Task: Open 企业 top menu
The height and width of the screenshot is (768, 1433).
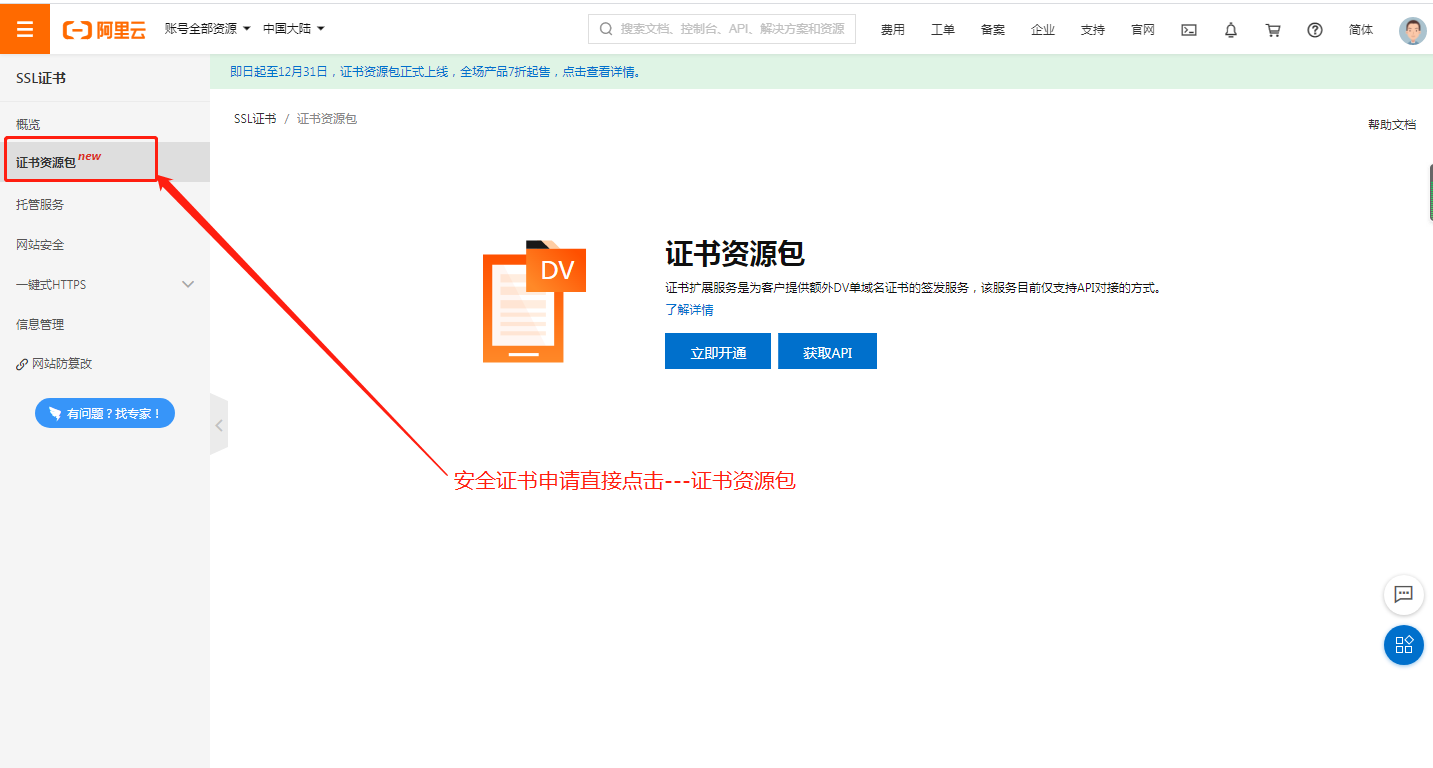Action: click(1043, 30)
